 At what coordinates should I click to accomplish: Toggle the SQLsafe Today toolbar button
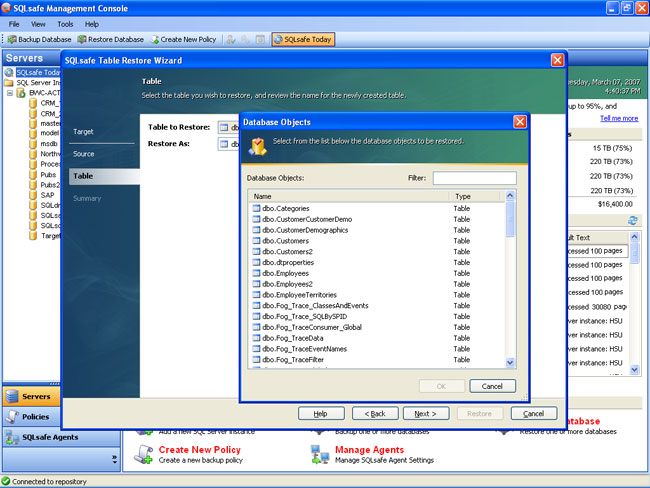[303, 39]
